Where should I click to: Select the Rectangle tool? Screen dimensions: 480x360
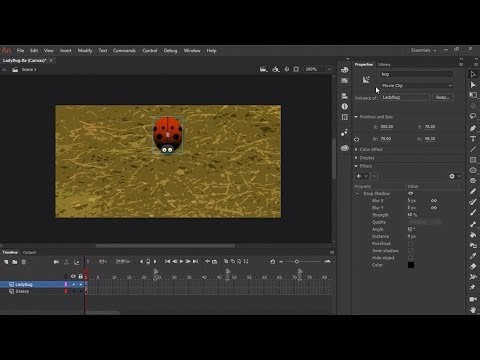point(473,160)
